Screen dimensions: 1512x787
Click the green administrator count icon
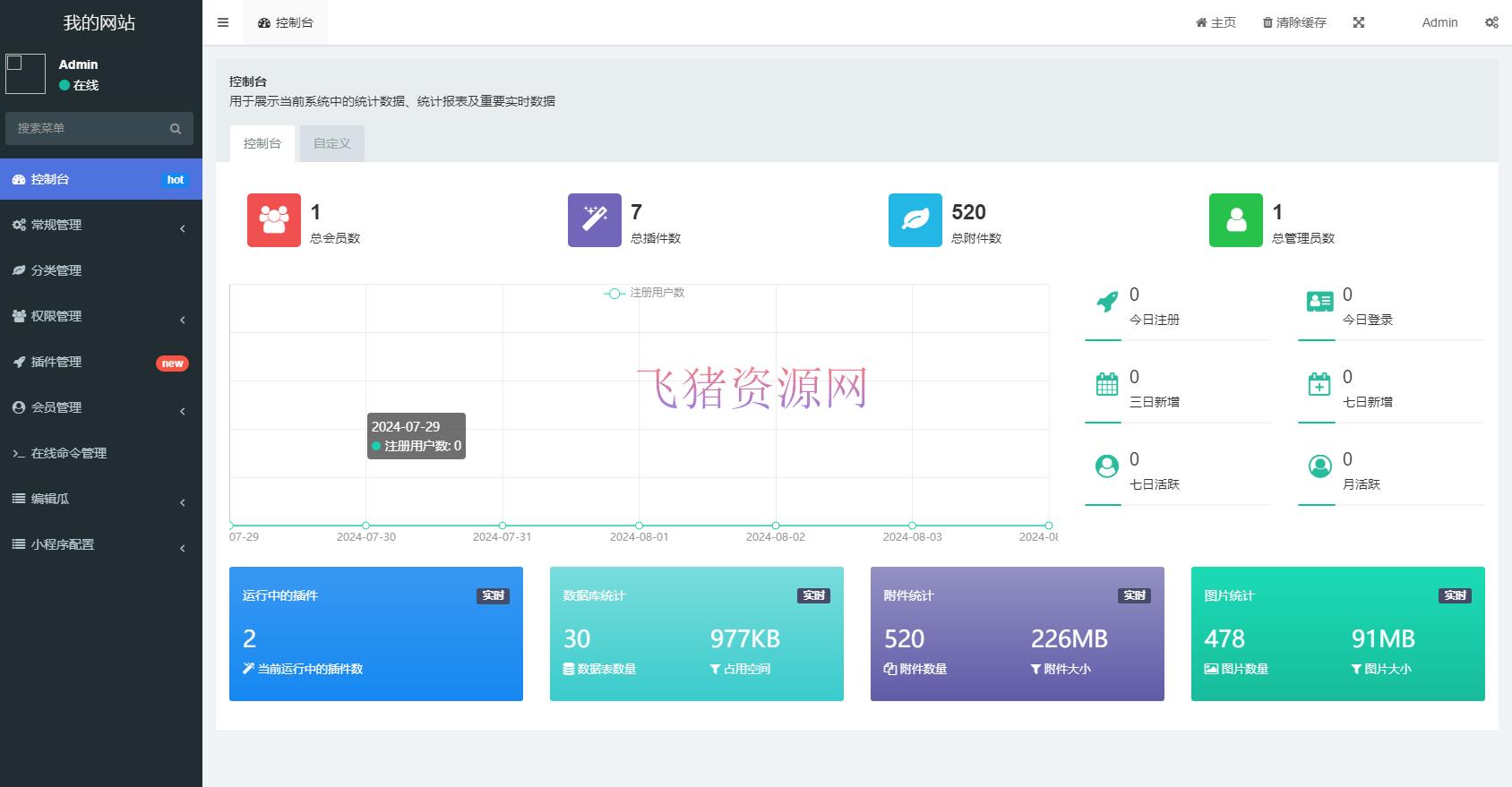(1235, 220)
